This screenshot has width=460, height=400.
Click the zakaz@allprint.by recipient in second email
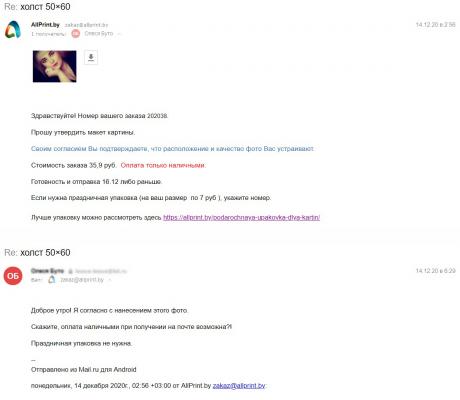pyautogui.click(x=82, y=280)
